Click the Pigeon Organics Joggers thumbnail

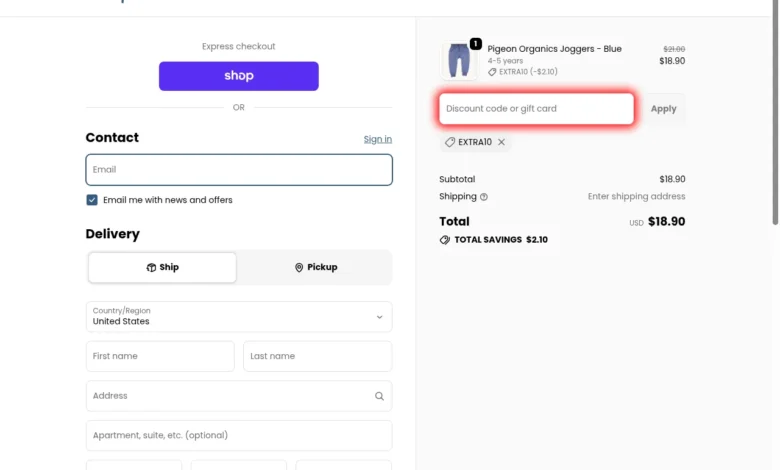[459, 60]
